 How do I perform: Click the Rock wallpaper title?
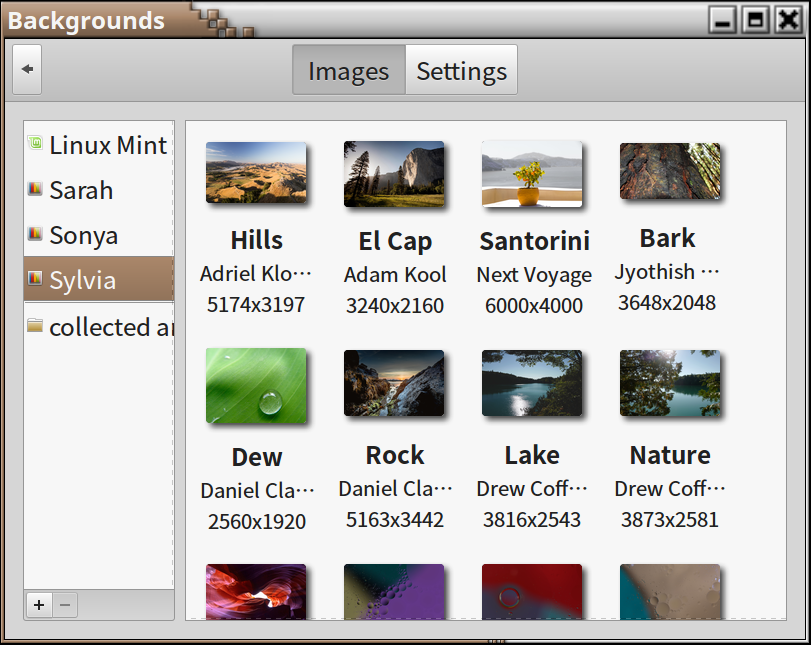pos(395,455)
